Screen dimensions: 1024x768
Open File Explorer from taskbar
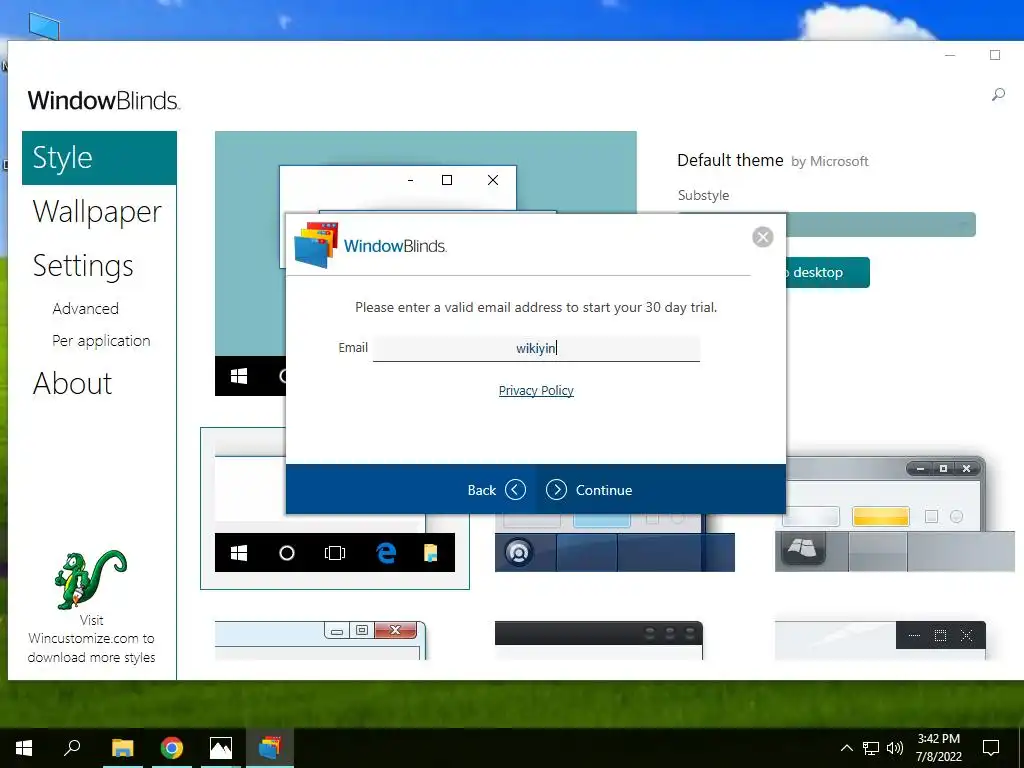[x=123, y=748]
